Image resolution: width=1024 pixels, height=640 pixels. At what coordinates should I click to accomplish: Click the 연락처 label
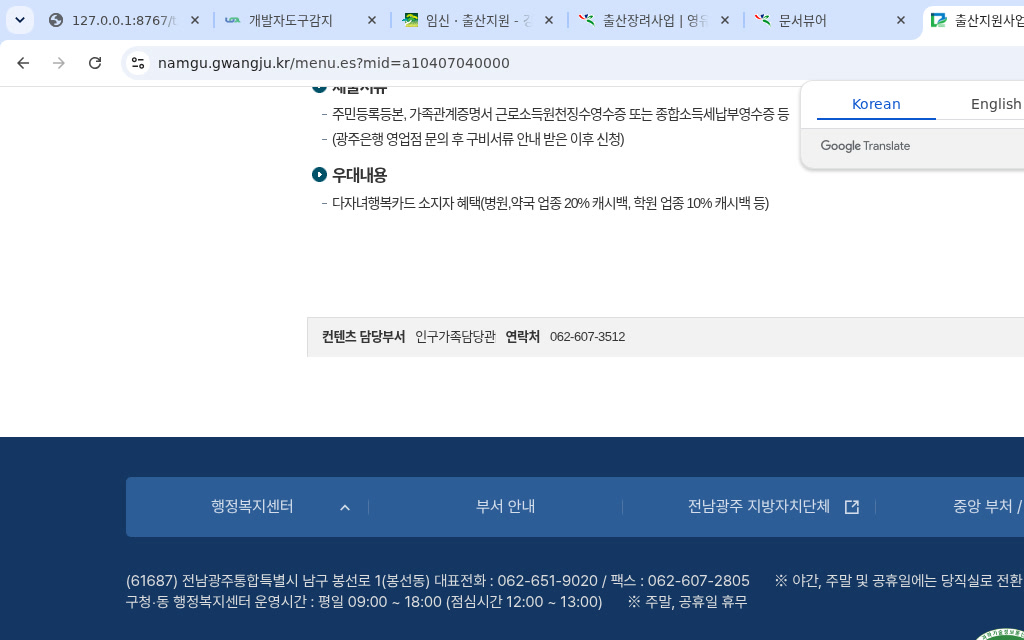coord(522,336)
